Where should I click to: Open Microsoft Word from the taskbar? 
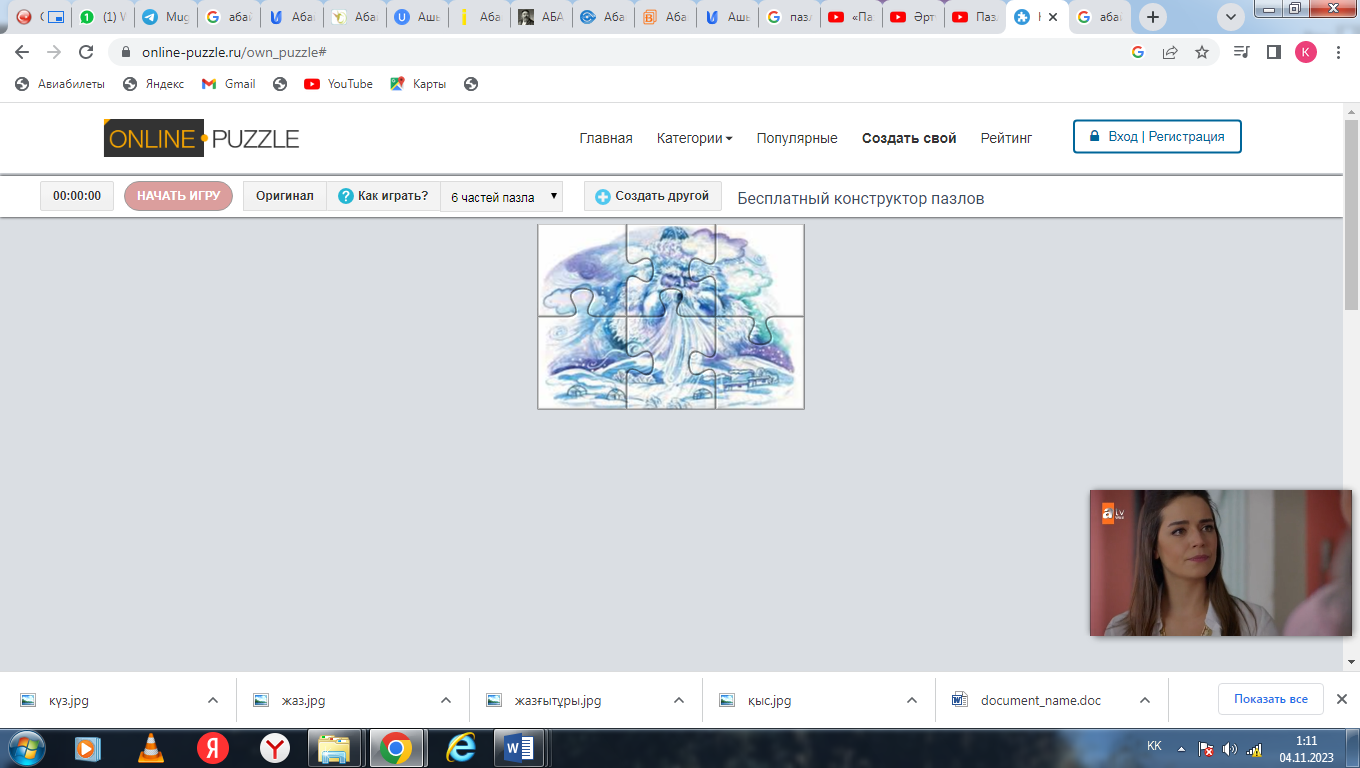coord(519,748)
